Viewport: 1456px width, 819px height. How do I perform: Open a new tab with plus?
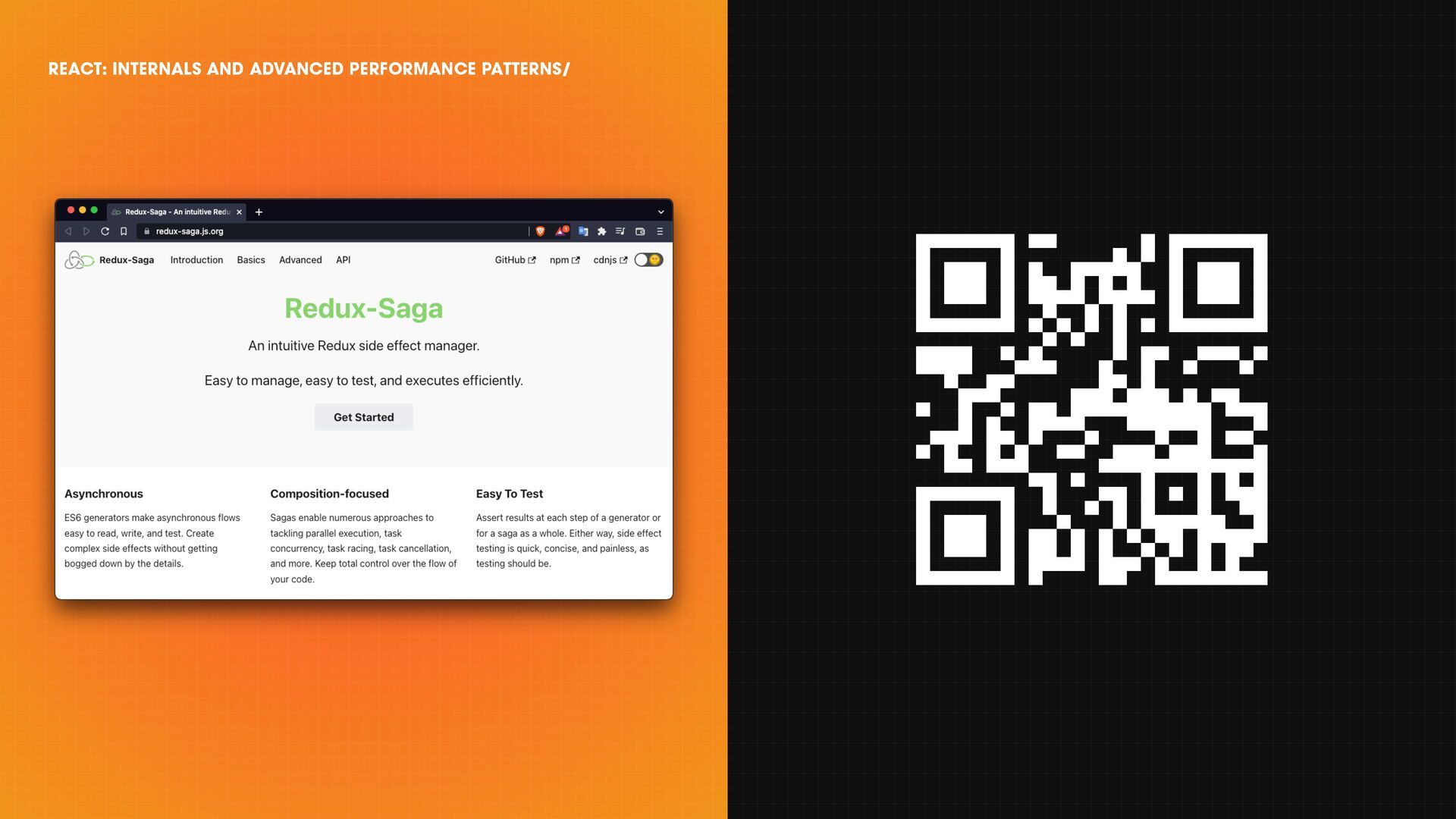pyautogui.click(x=259, y=212)
